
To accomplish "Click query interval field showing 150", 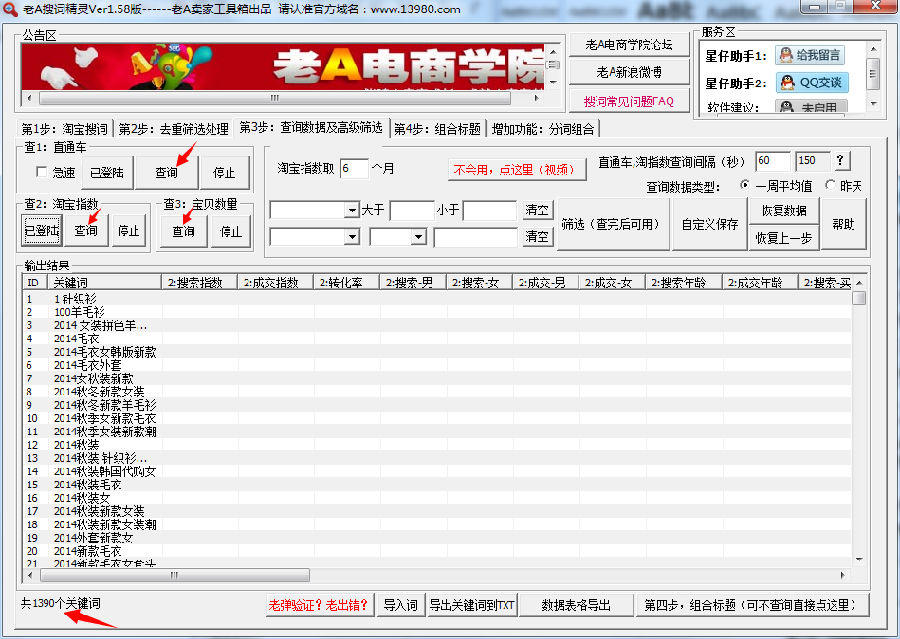I will tap(812, 161).
